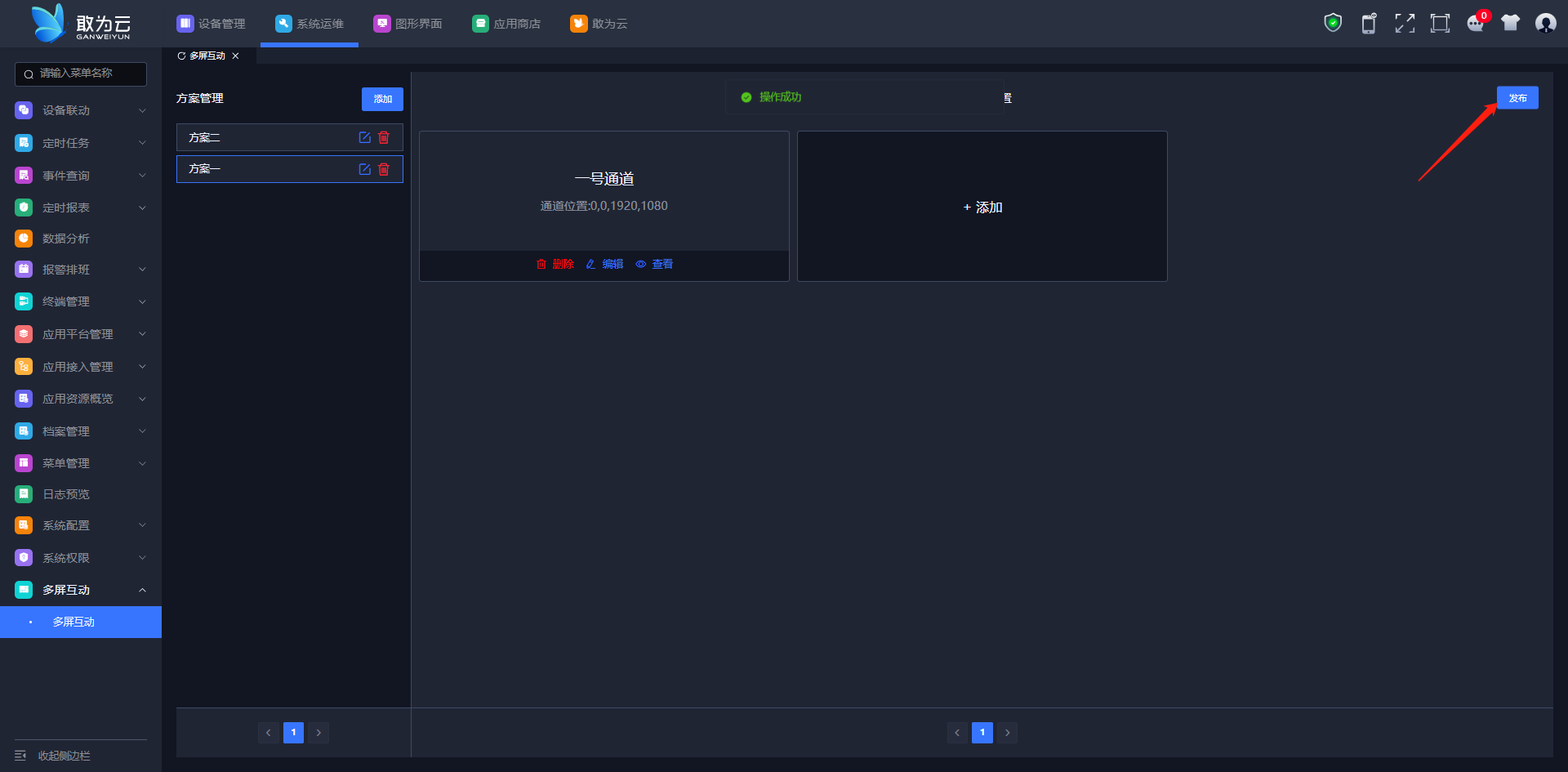
Task: Expand the 应用资源概览 menu chevron
Action: point(142,399)
